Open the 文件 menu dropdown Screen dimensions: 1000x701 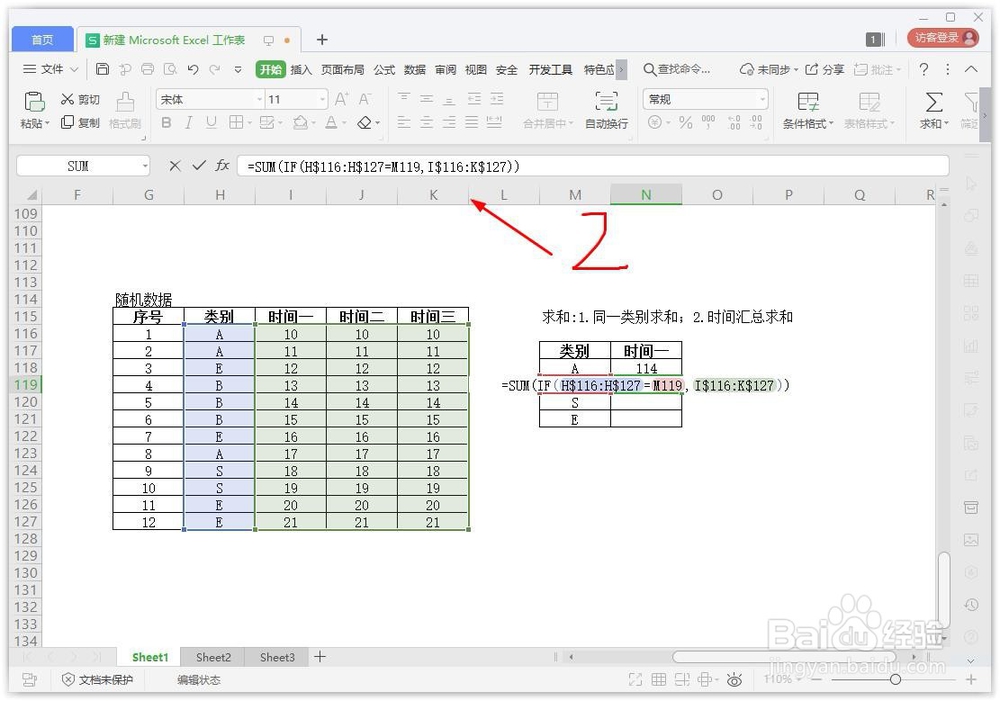[x=50, y=69]
